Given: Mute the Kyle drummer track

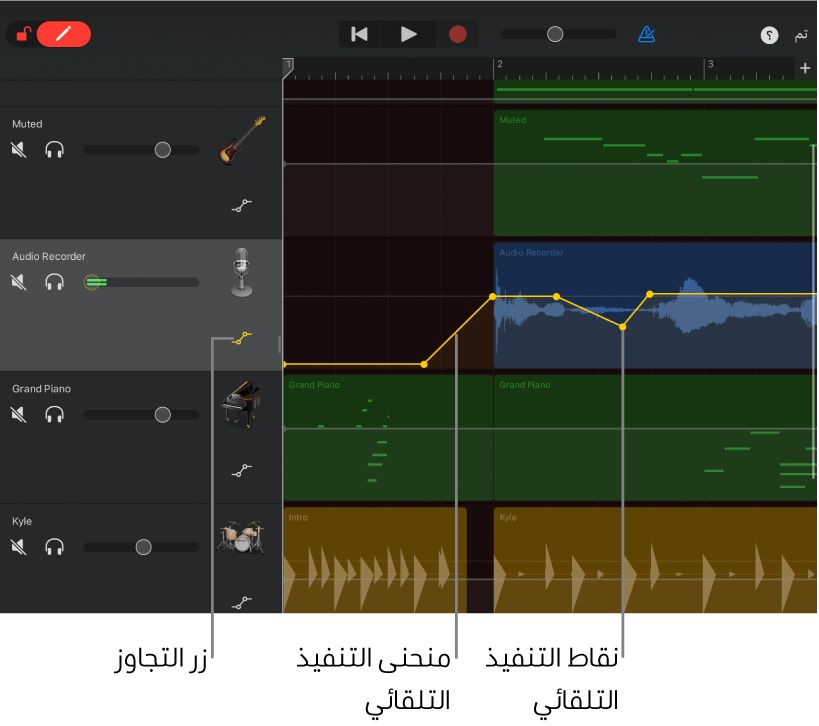Looking at the screenshot, I should coord(19,547).
